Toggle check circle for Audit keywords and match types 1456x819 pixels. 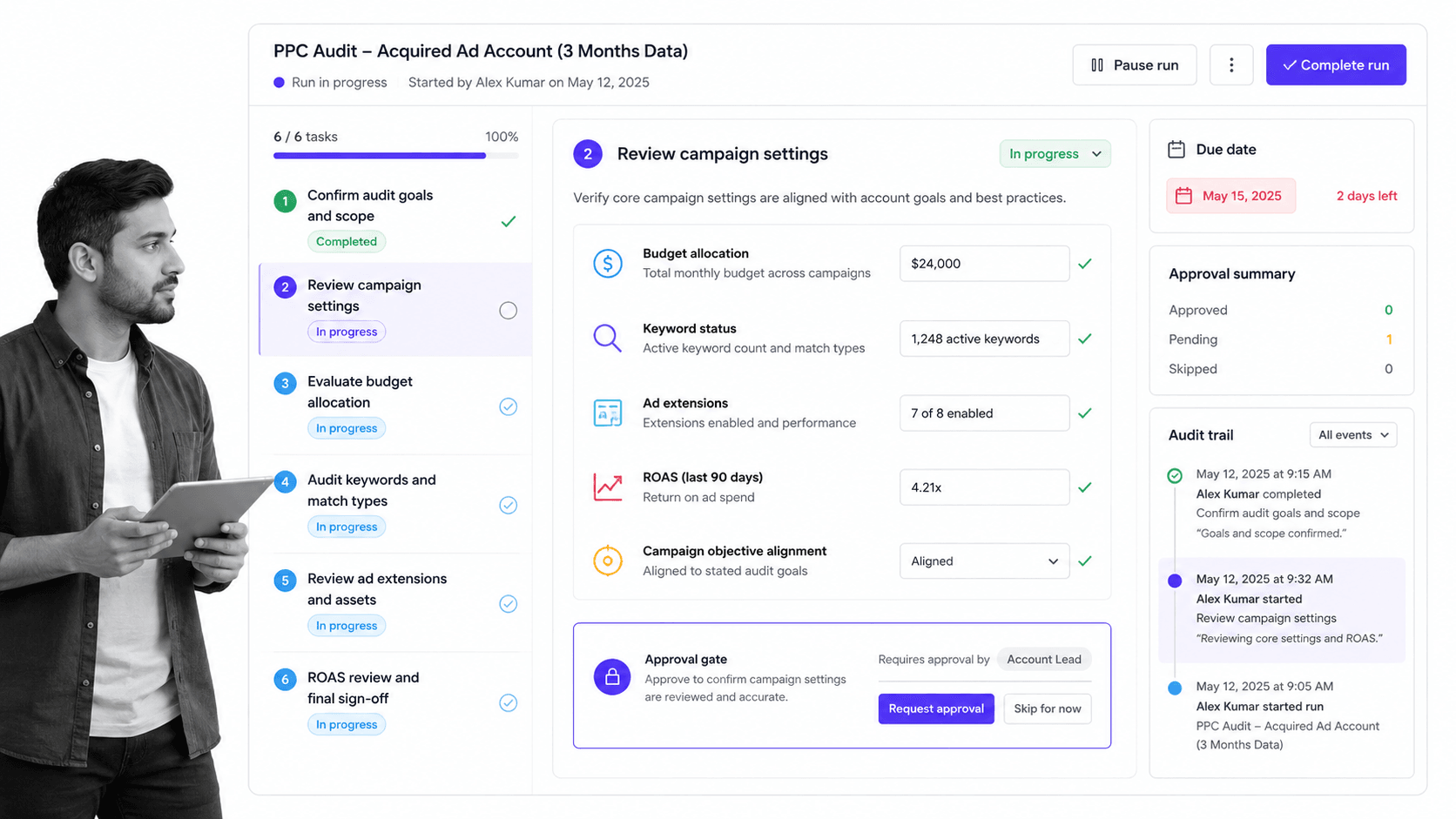coord(509,505)
